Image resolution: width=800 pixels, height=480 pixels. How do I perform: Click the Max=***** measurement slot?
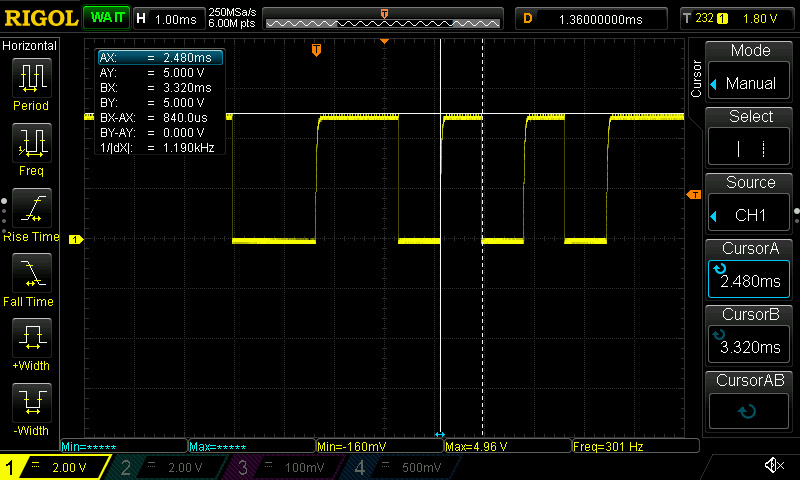(x=252, y=446)
